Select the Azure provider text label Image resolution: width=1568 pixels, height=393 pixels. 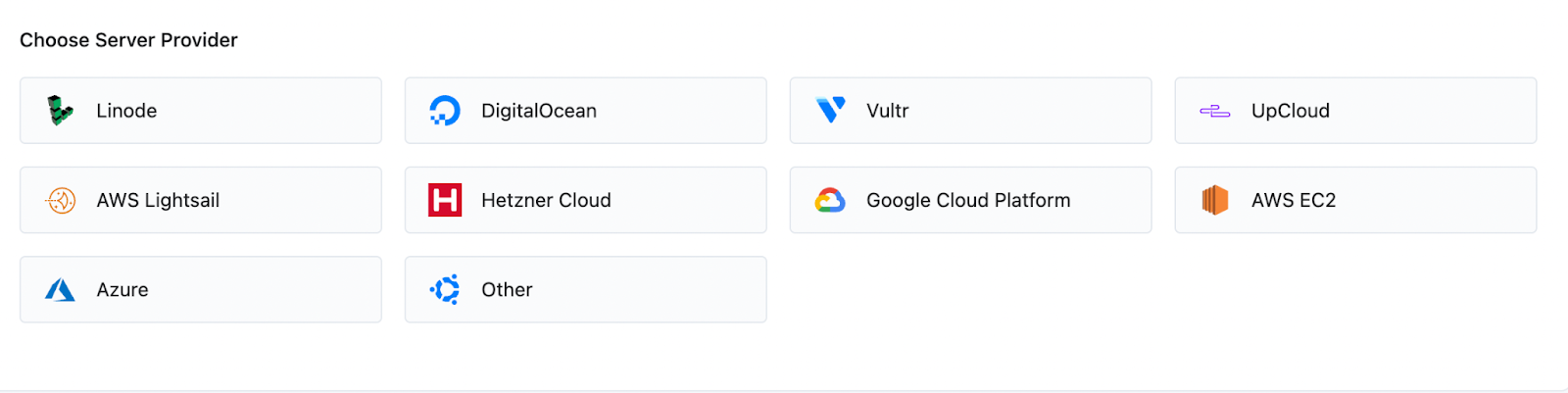122,290
